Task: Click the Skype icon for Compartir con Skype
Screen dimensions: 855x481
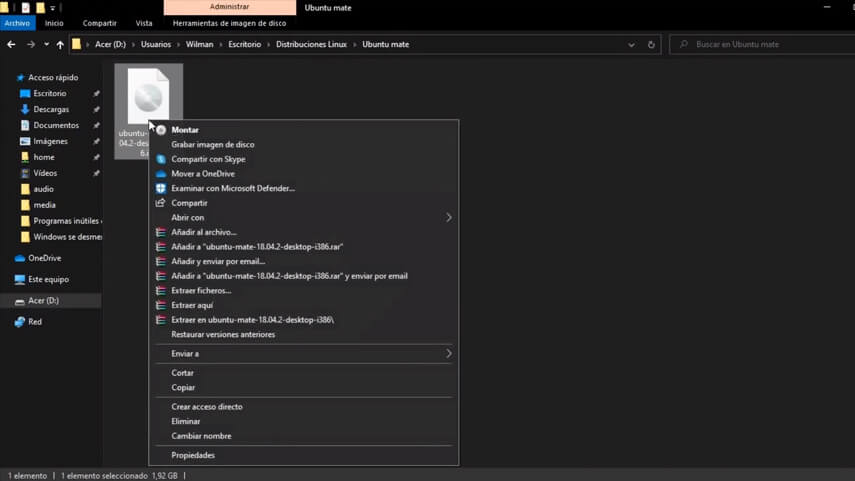Action: pos(161,159)
